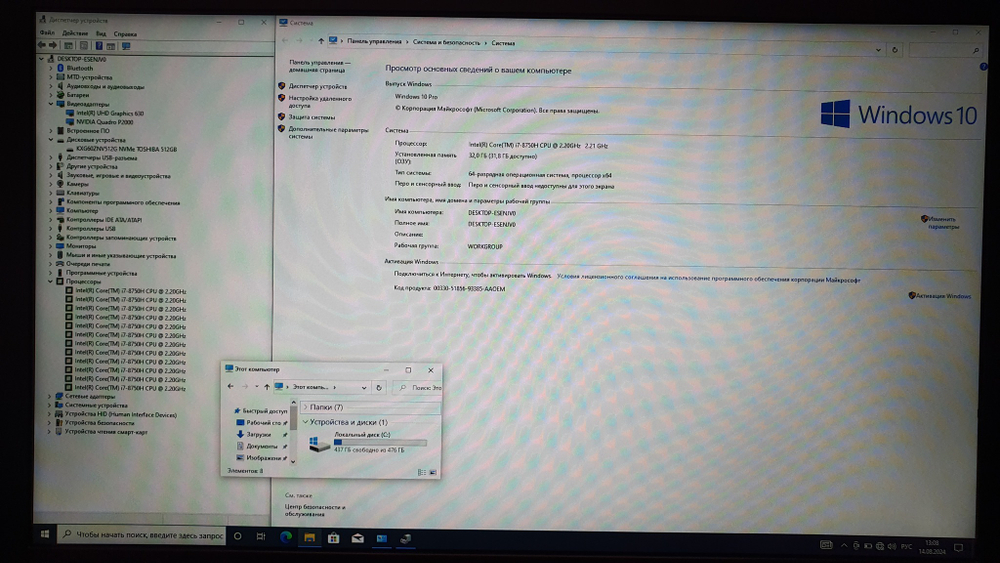Select Устройства HID (Human Interface Devices)
Image resolution: width=1000 pixels, height=563 pixels.
point(120,414)
